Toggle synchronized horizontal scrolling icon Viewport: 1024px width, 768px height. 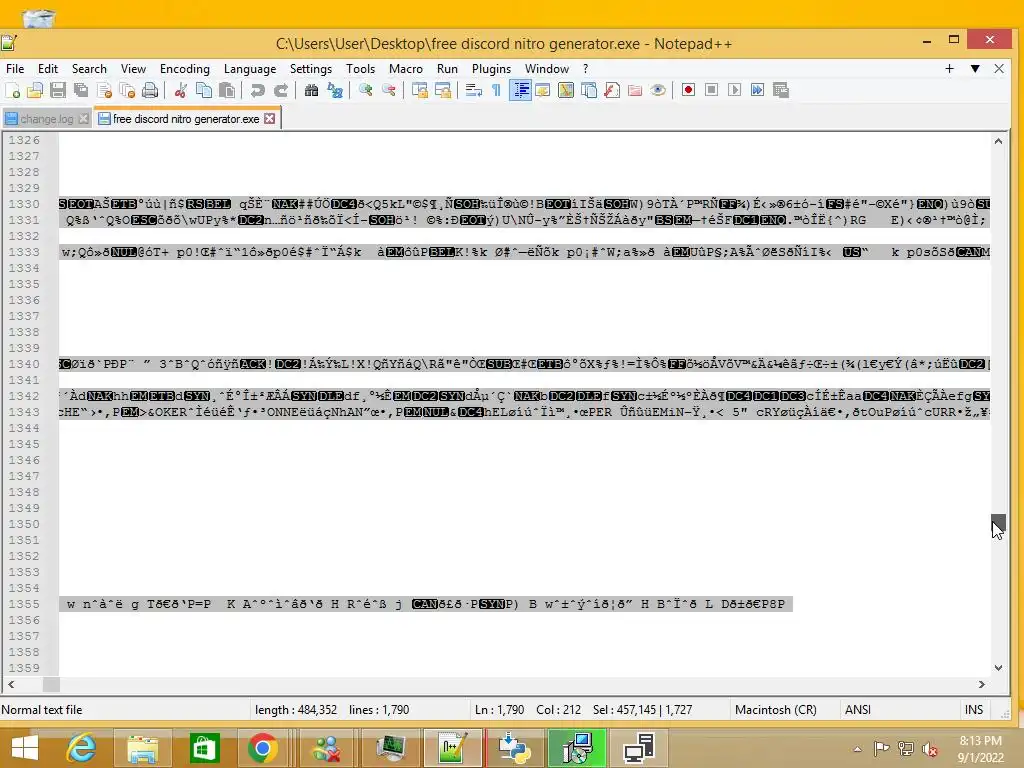[443, 90]
